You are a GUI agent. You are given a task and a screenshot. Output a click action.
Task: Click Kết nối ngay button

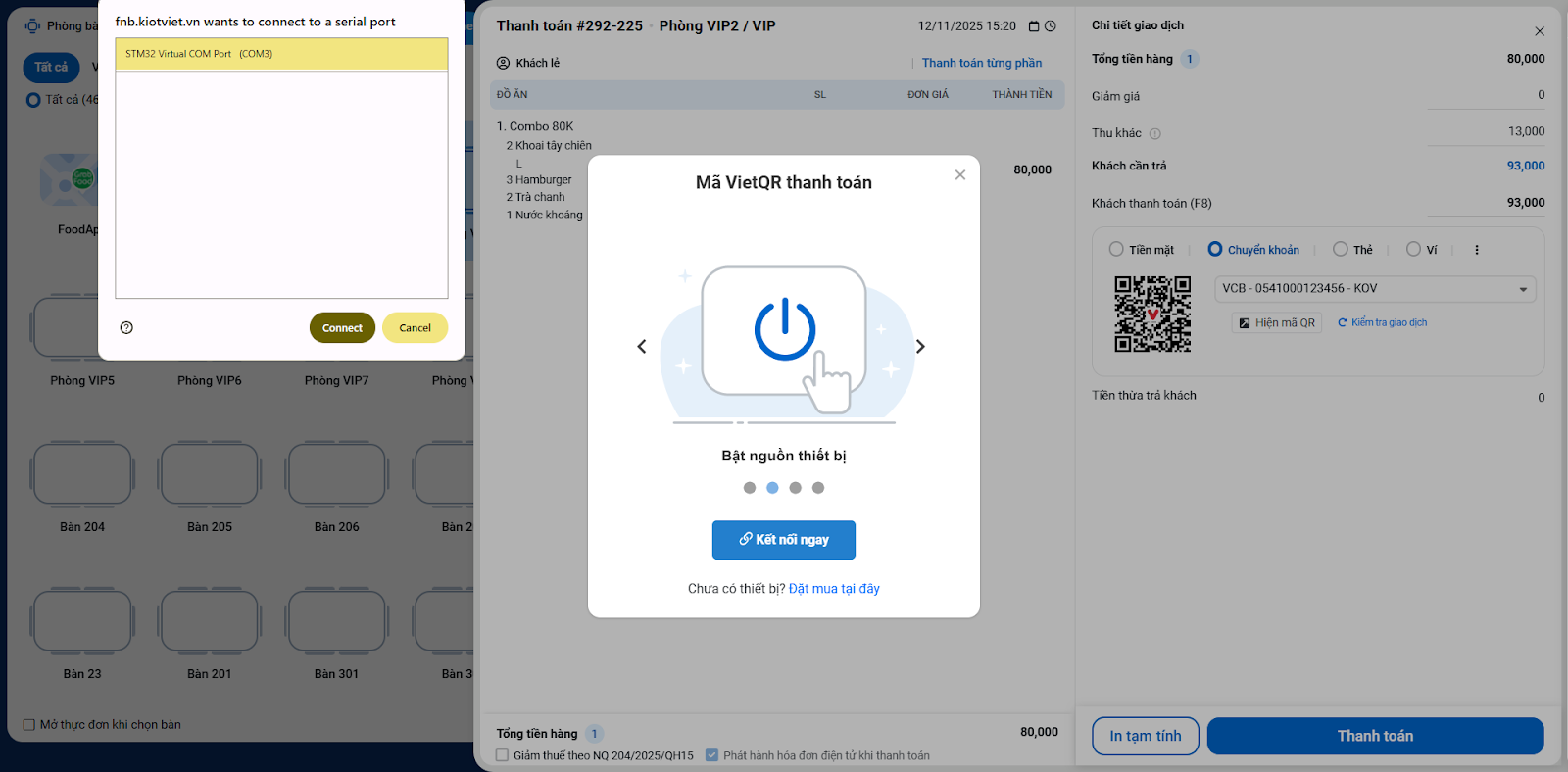784,540
